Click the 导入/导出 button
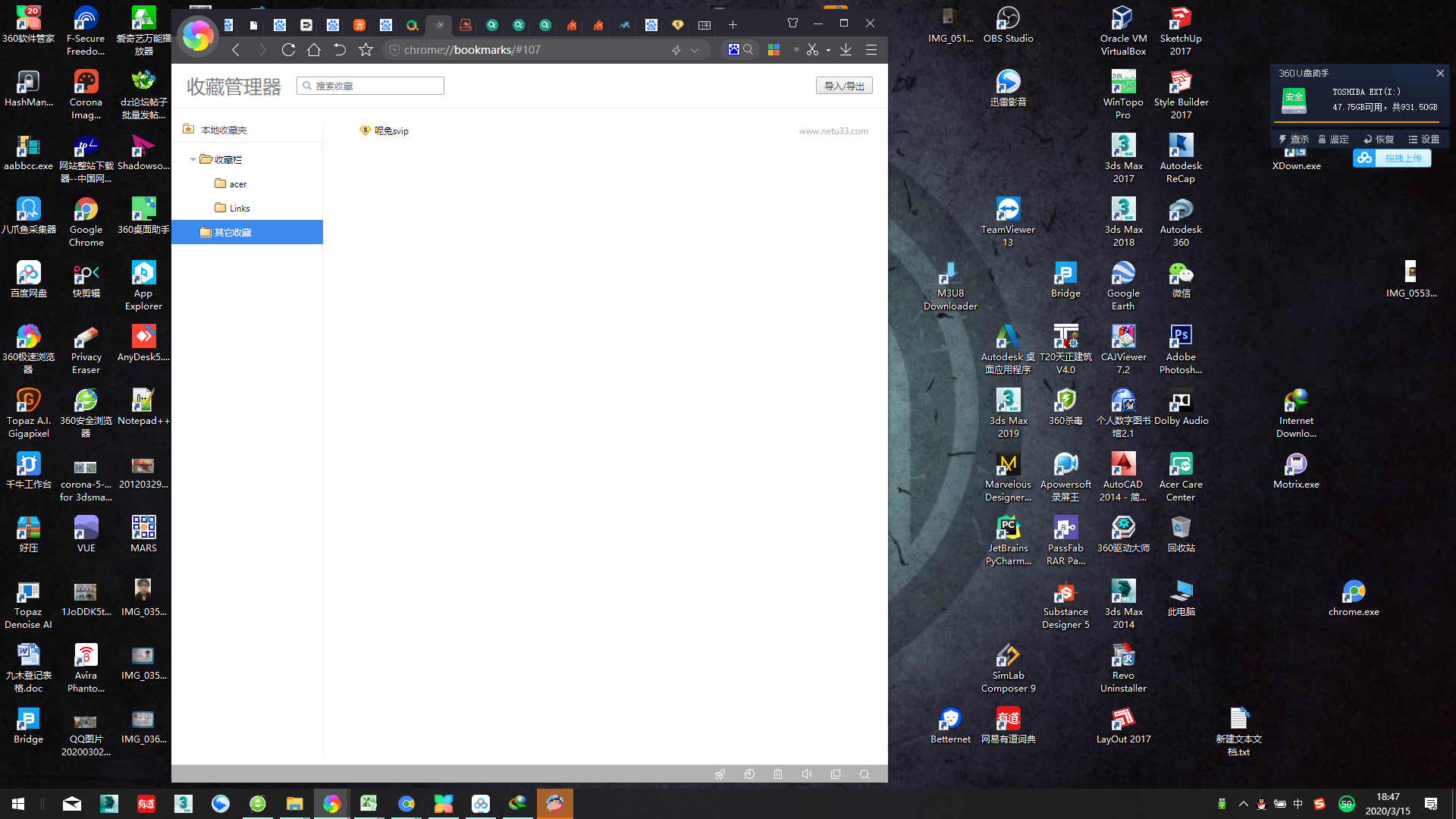The height and width of the screenshot is (819, 1456). (x=844, y=86)
